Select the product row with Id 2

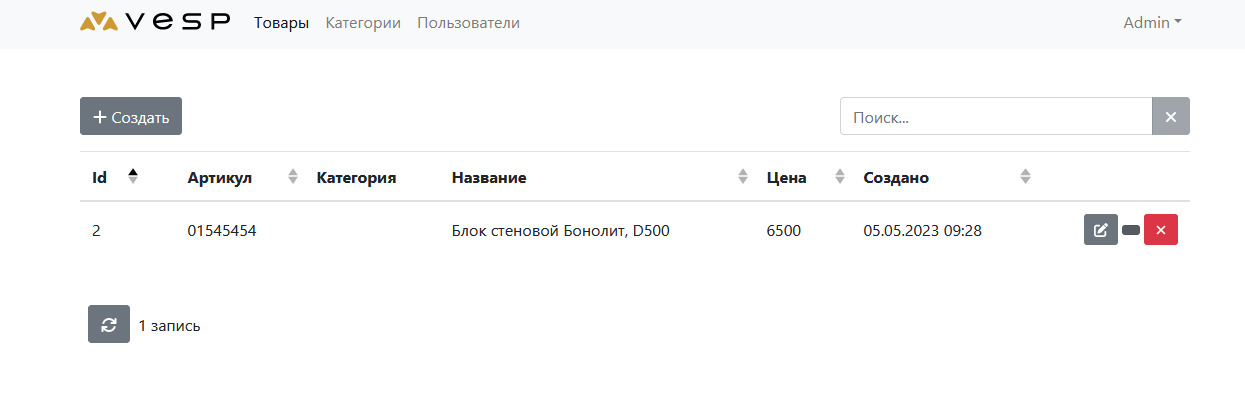(635, 230)
